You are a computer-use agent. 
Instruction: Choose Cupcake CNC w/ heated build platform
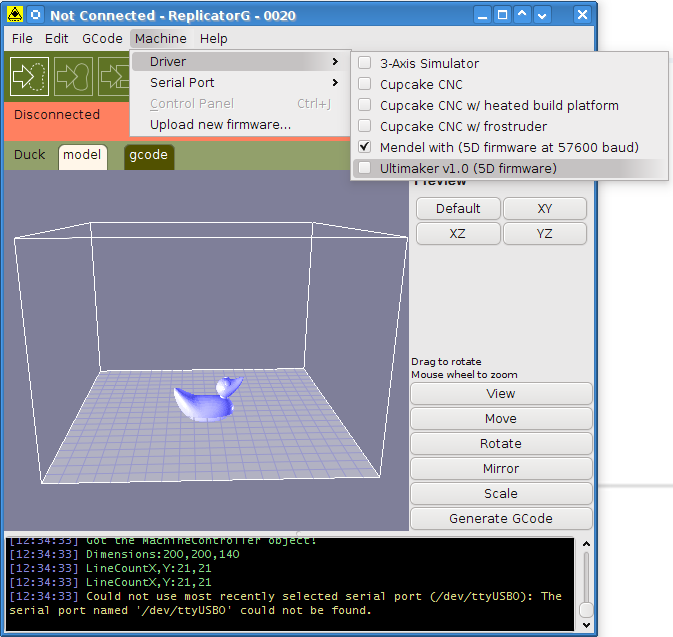(509, 105)
